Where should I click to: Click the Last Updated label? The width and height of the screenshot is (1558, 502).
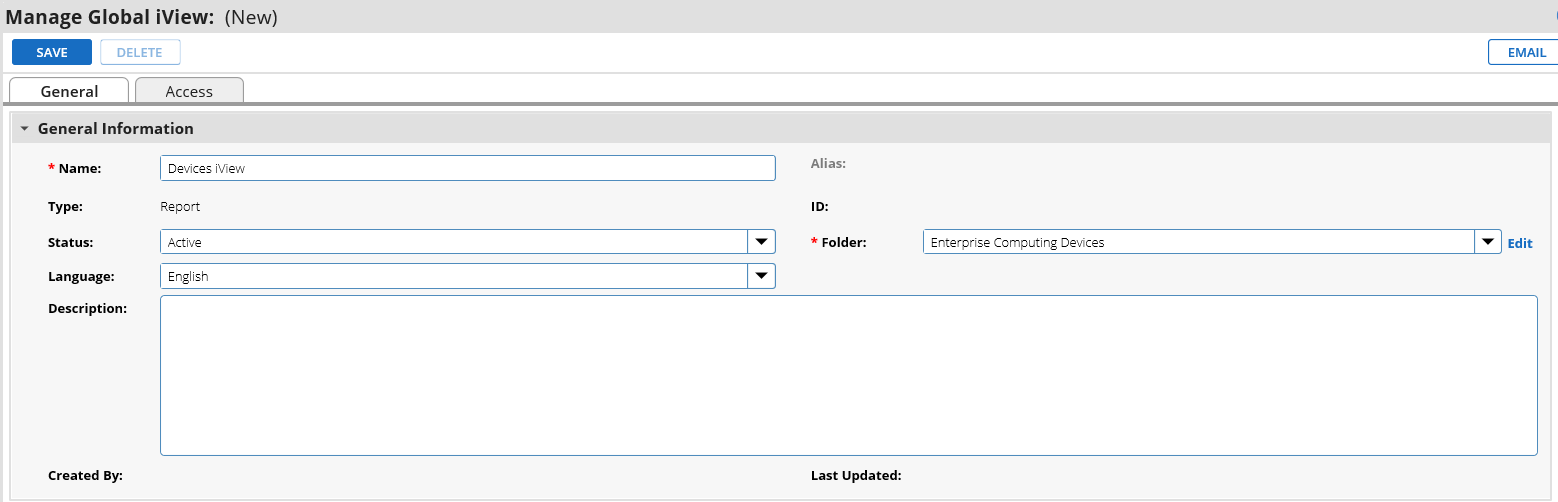click(856, 476)
